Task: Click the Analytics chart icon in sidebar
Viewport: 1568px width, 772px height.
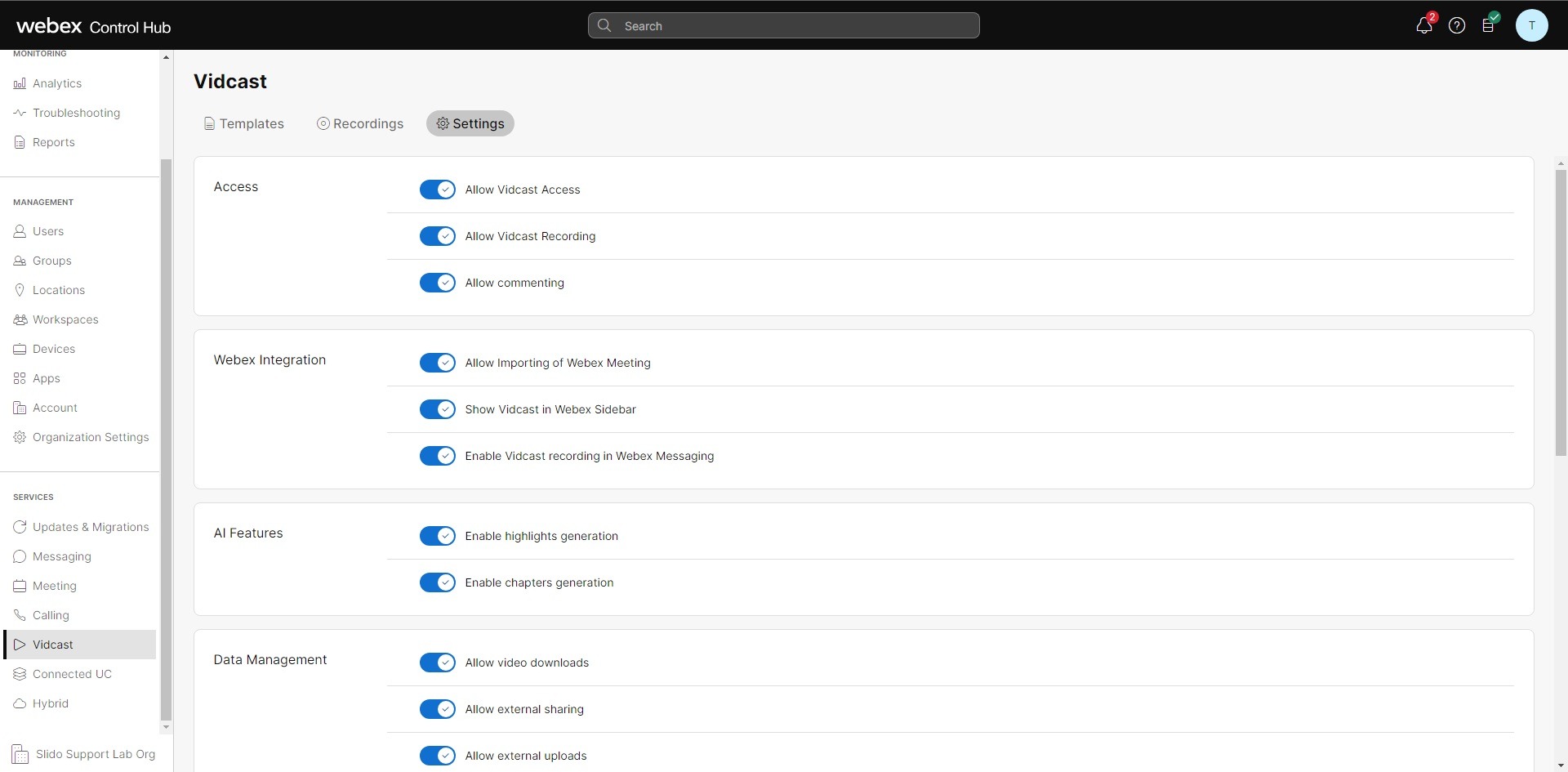Action: [20, 83]
